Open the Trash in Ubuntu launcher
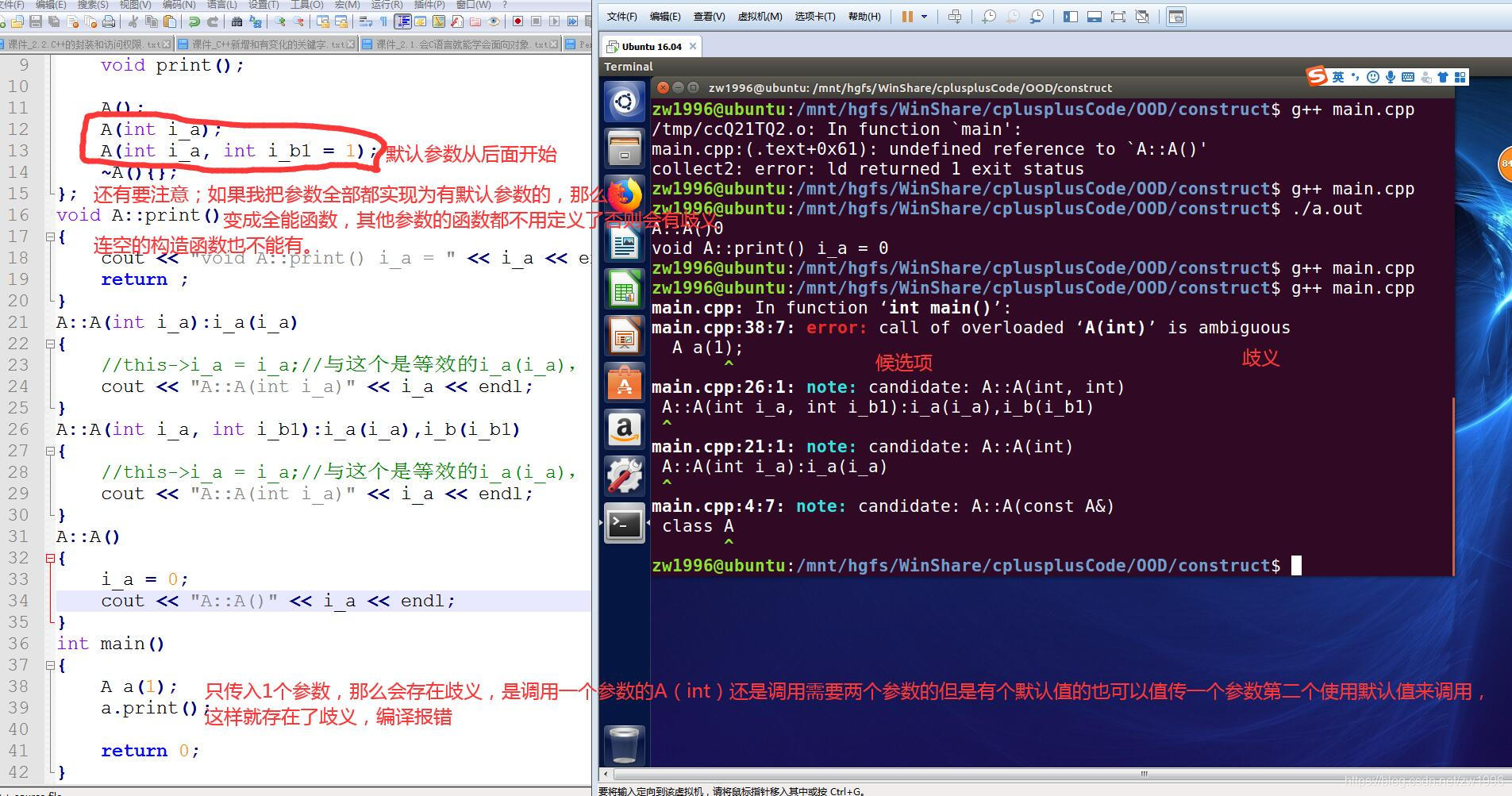Viewport: 1512px width, 796px height. pyautogui.click(x=625, y=744)
